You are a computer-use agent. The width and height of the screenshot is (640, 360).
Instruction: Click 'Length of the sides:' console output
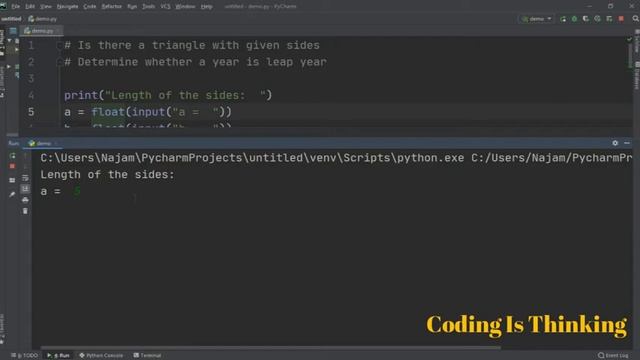tap(107, 175)
